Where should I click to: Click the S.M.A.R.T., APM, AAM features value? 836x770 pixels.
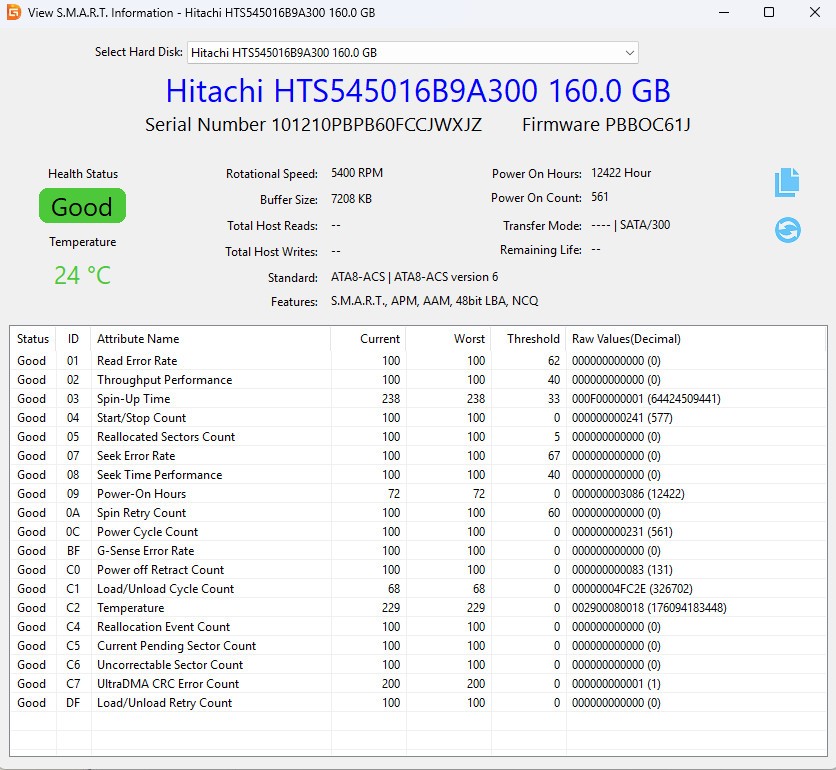434,301
